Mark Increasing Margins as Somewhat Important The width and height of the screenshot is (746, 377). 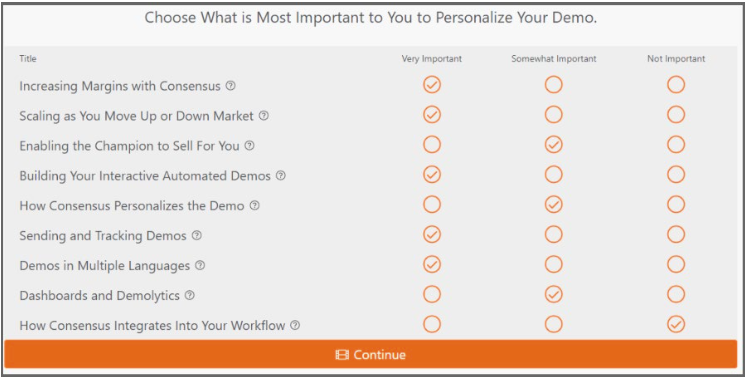coord(553,85)
